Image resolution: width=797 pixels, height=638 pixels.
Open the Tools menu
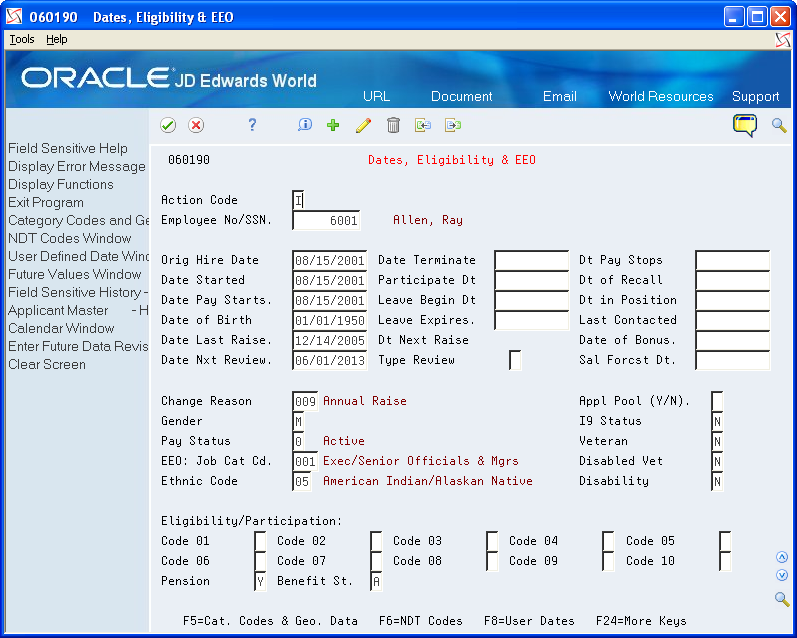coord(22,39)
